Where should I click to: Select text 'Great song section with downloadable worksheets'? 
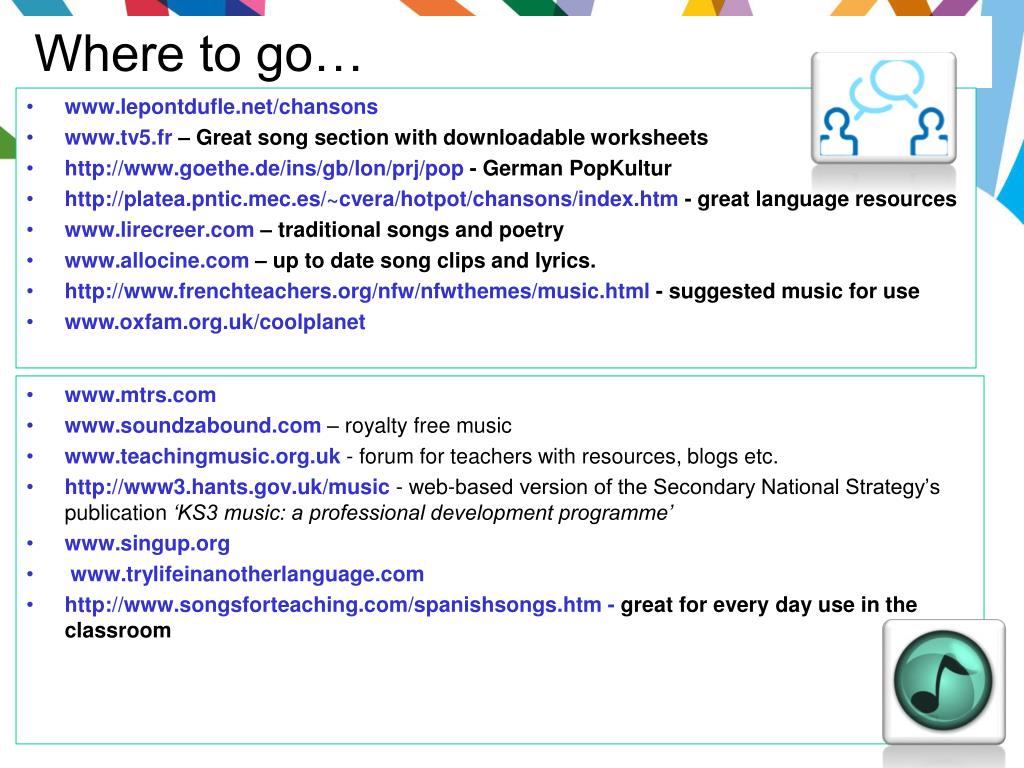[452, 137]
